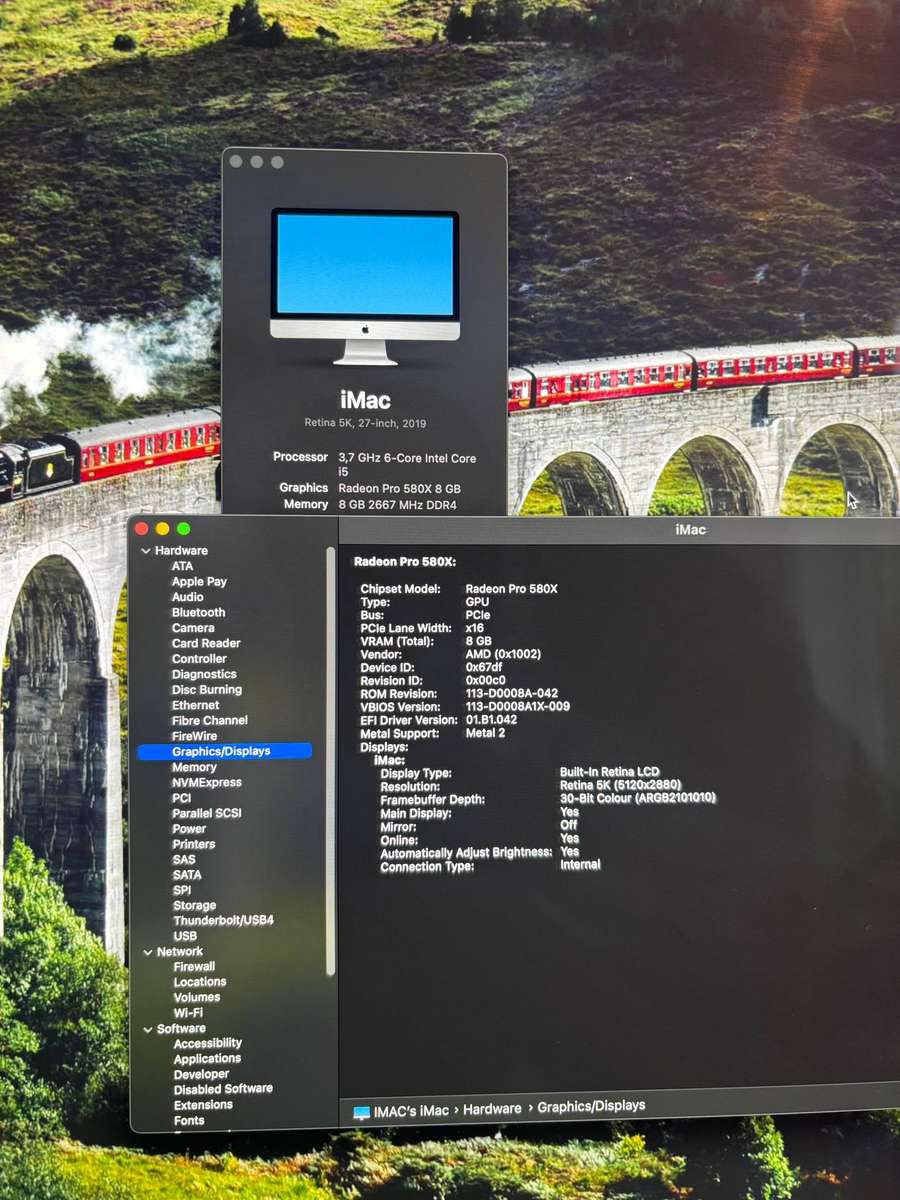Open FireWire hardware entry

(x=194, y=736)
